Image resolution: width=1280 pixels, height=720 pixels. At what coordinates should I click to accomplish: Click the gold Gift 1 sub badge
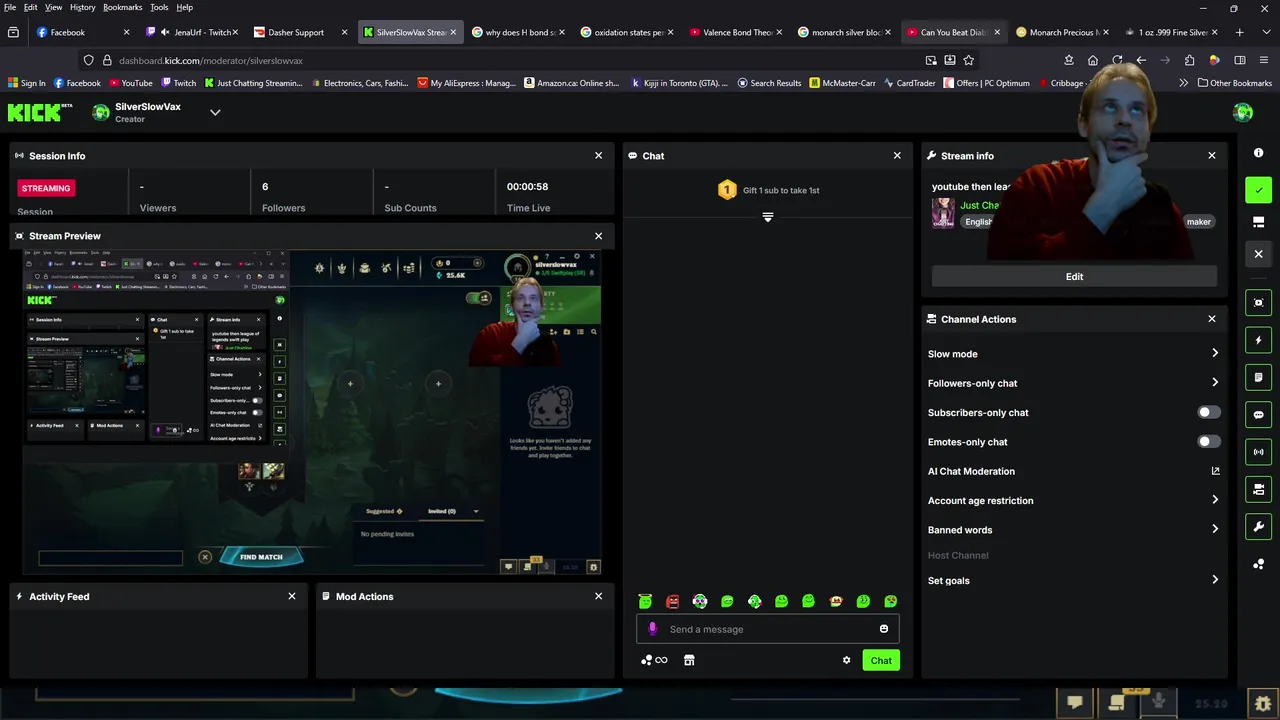coord(727,190)
